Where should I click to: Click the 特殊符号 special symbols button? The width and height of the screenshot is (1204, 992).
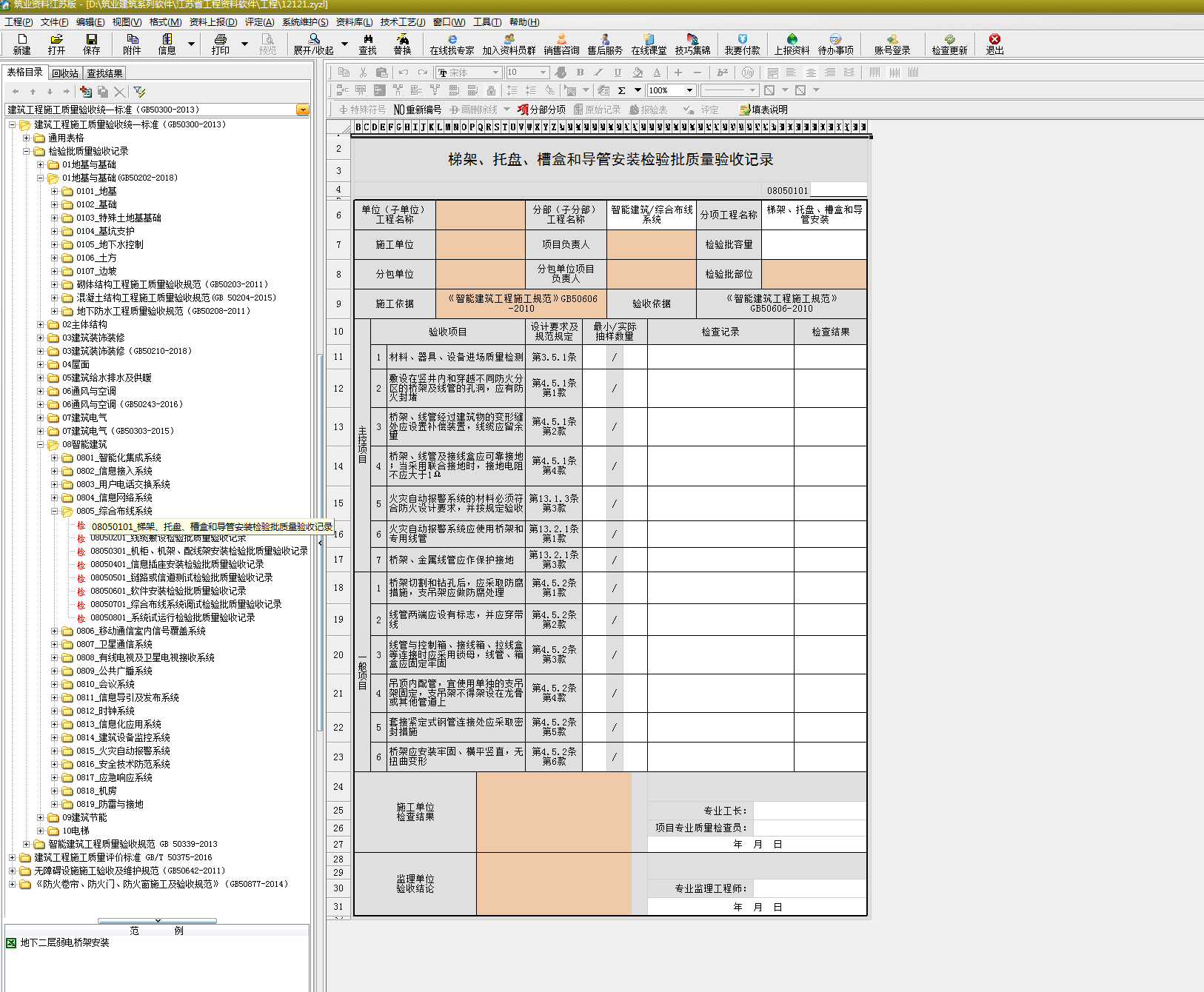coord(362,110)
